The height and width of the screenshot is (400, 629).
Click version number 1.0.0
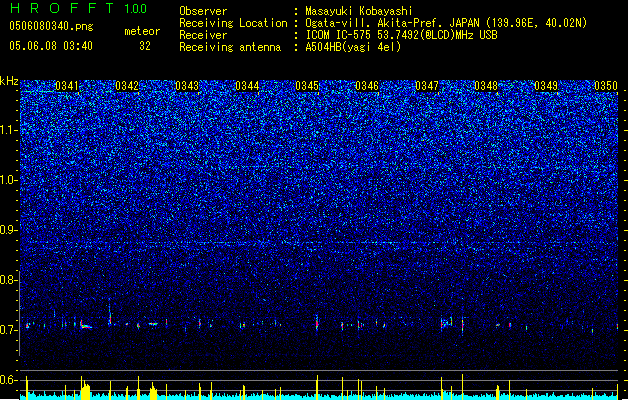136,8
